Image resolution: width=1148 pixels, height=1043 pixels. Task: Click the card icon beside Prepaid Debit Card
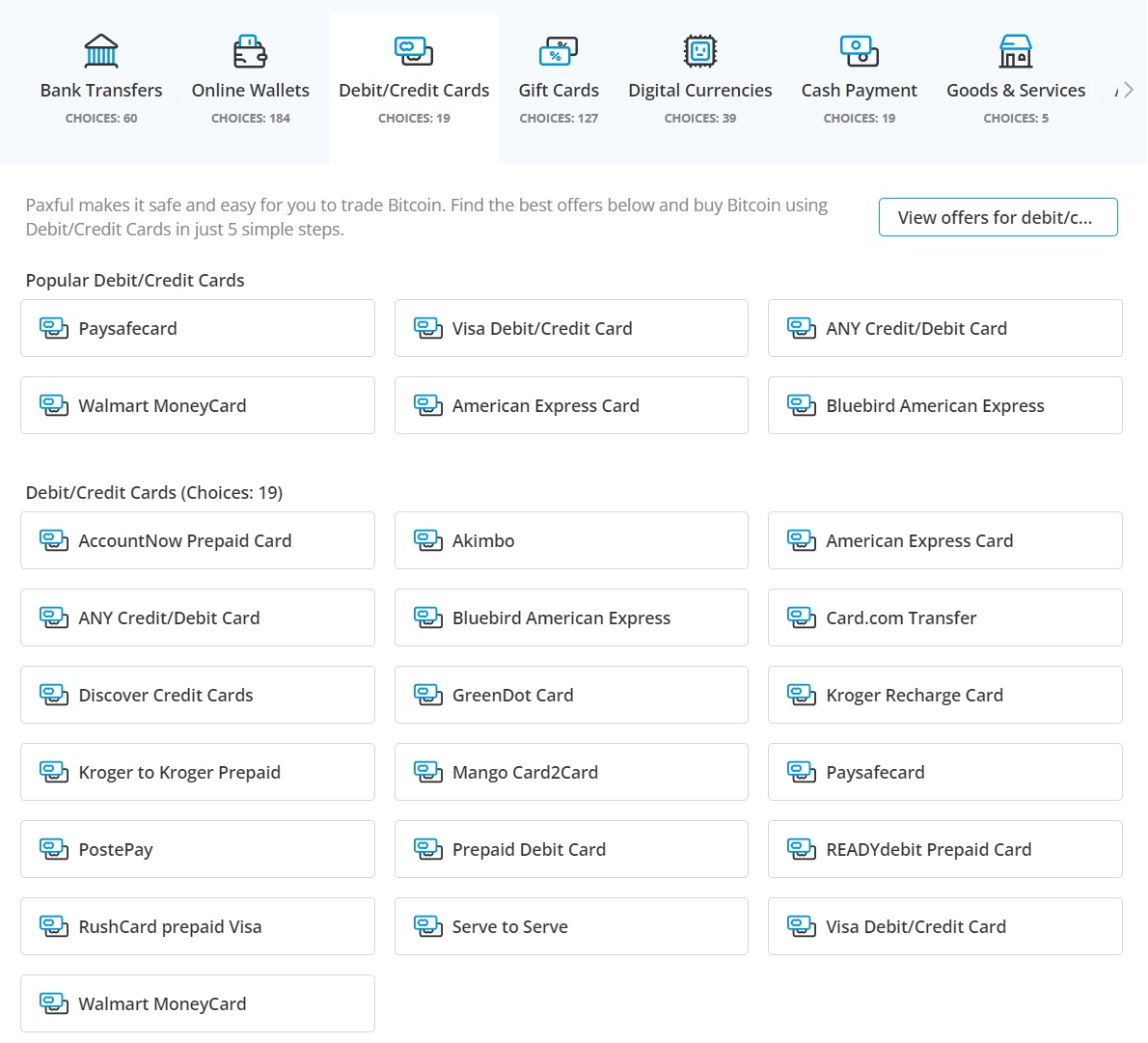coord(427,849)
